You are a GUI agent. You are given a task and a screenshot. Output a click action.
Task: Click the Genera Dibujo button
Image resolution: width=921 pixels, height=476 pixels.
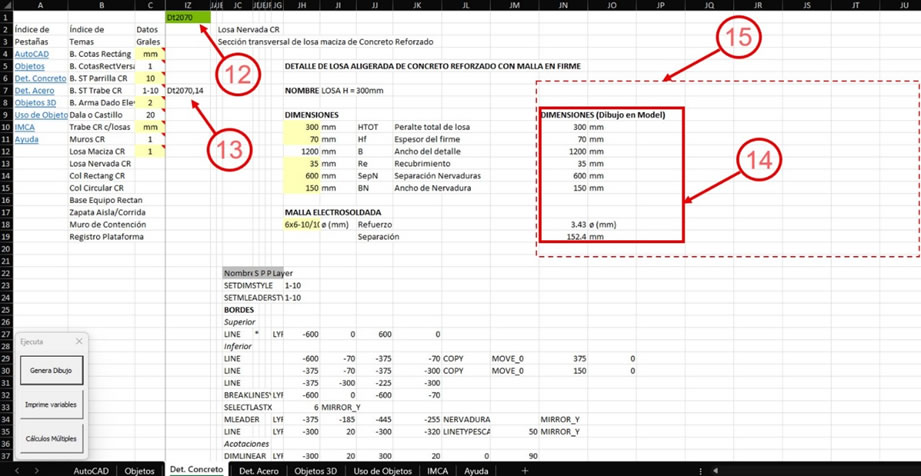coord(52,371)
